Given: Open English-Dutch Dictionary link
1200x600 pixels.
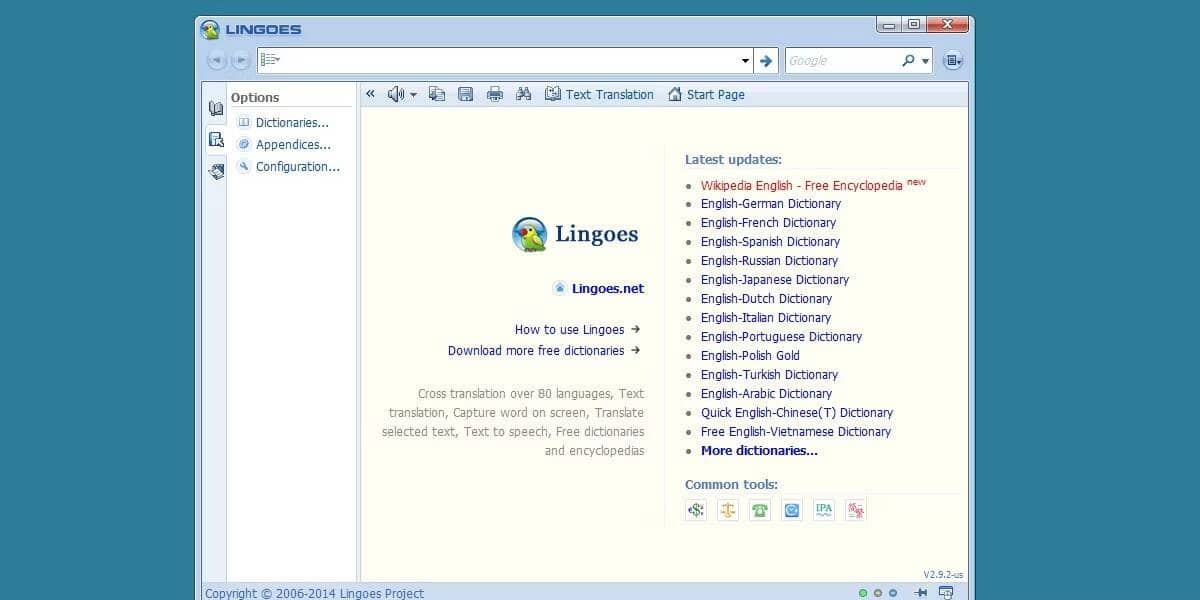Looking at the screenshot, I should [766, 298].
